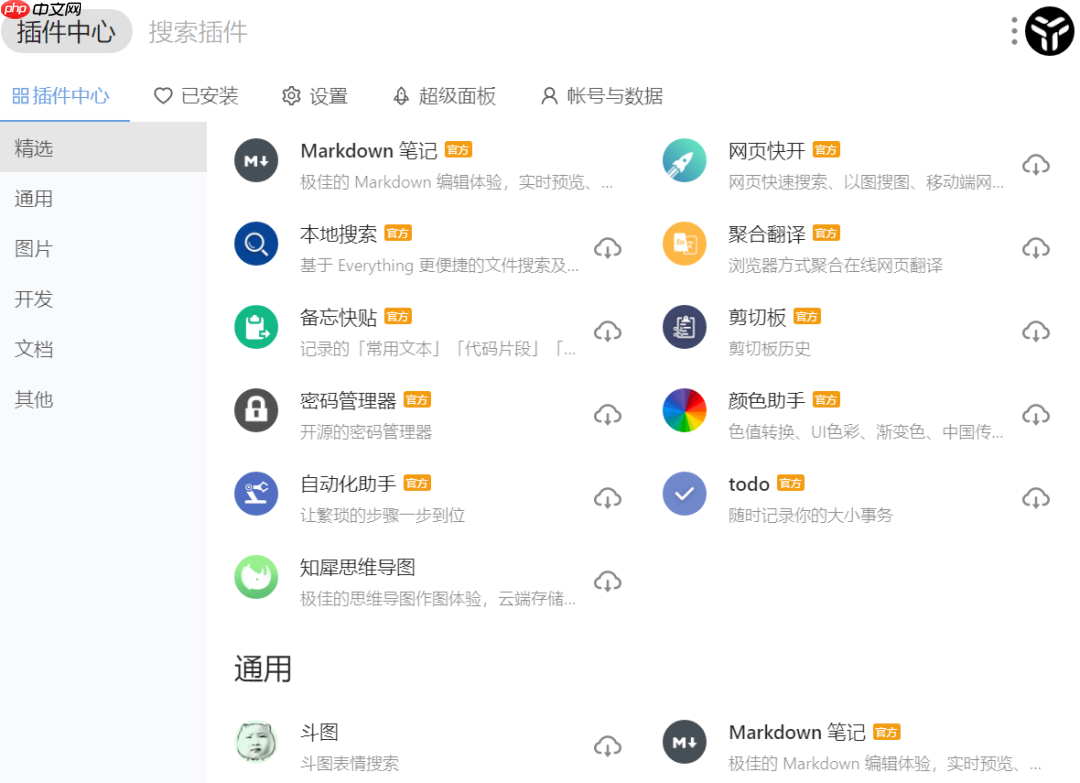Viewport: 1080px width, 783px height.
Task: Click the 斗图 meme search icon
Action: click(256, 744)
